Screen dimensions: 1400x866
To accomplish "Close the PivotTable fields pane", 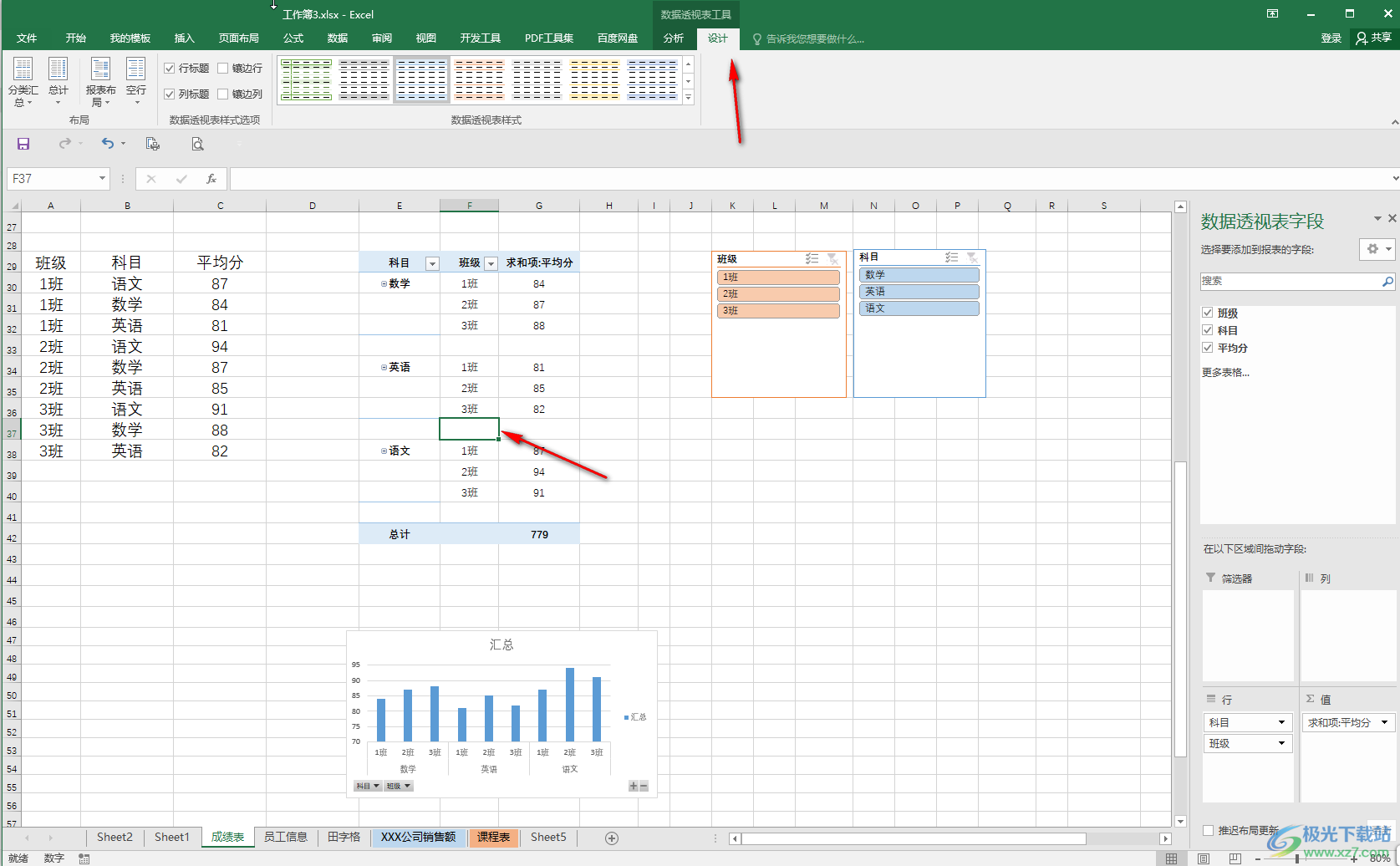I will point(1392,218).
